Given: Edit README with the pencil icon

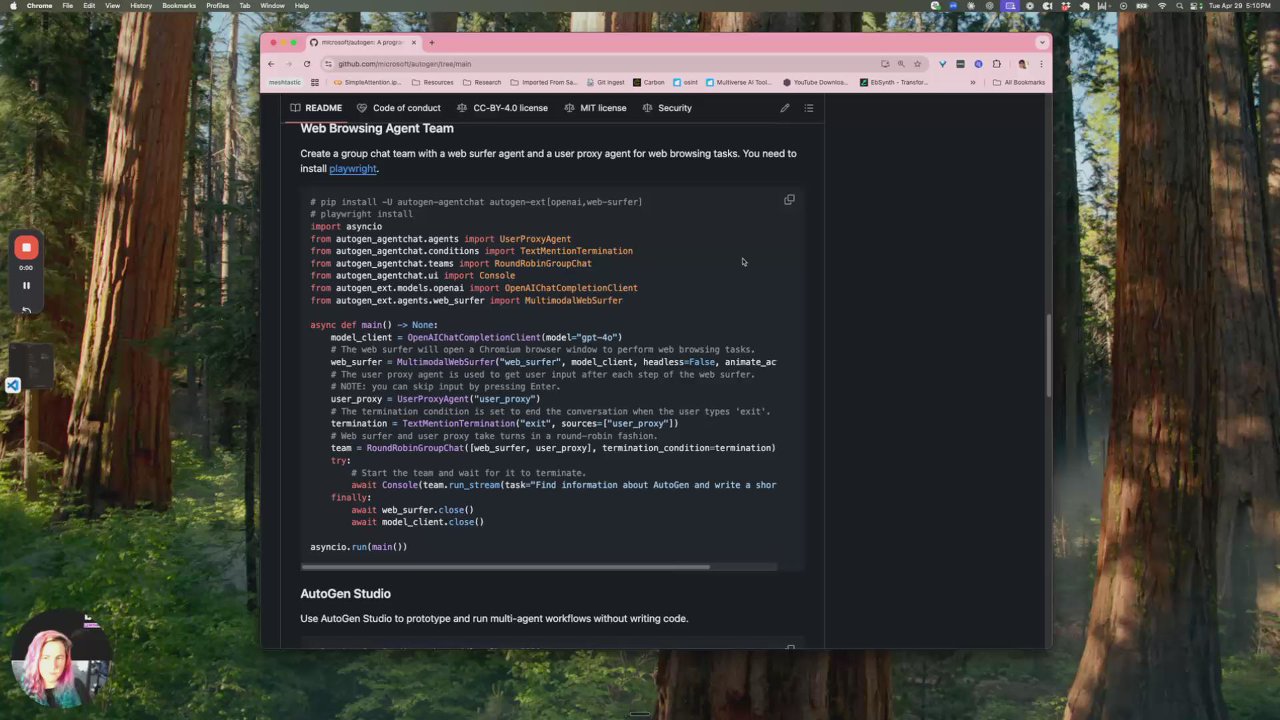Looking at the screenshot, I should coord(784,108).
